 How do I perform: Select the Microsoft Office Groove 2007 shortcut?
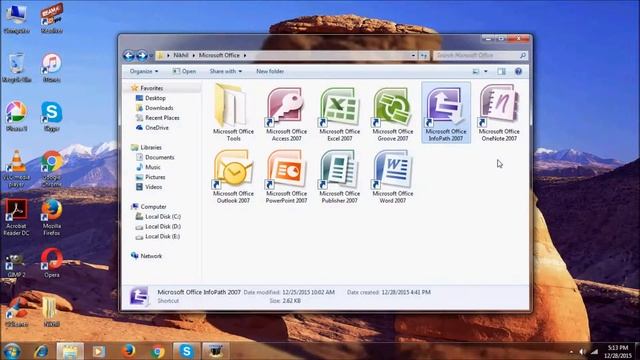pos(392,113)
